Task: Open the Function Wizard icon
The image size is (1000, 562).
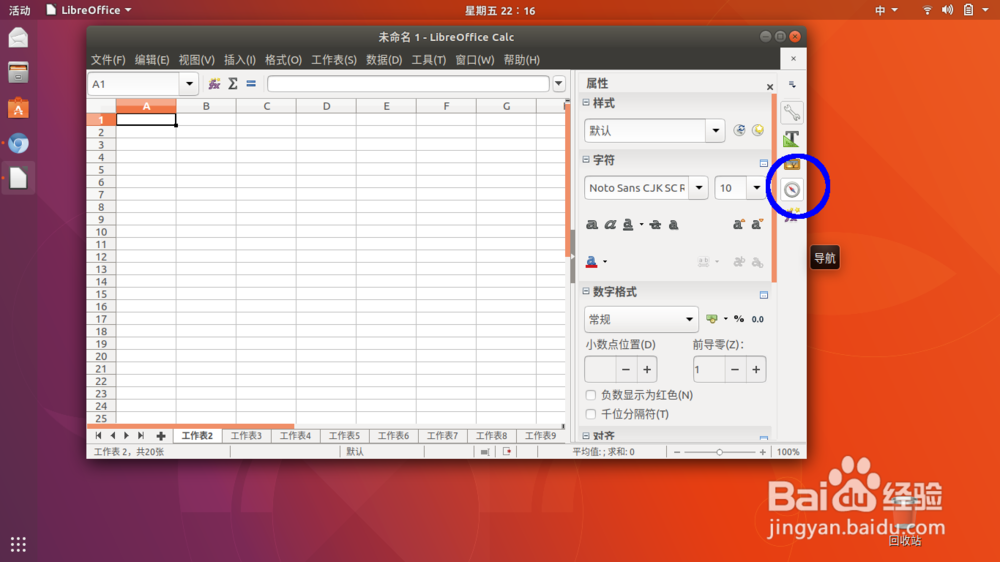Action: [214, 84]
